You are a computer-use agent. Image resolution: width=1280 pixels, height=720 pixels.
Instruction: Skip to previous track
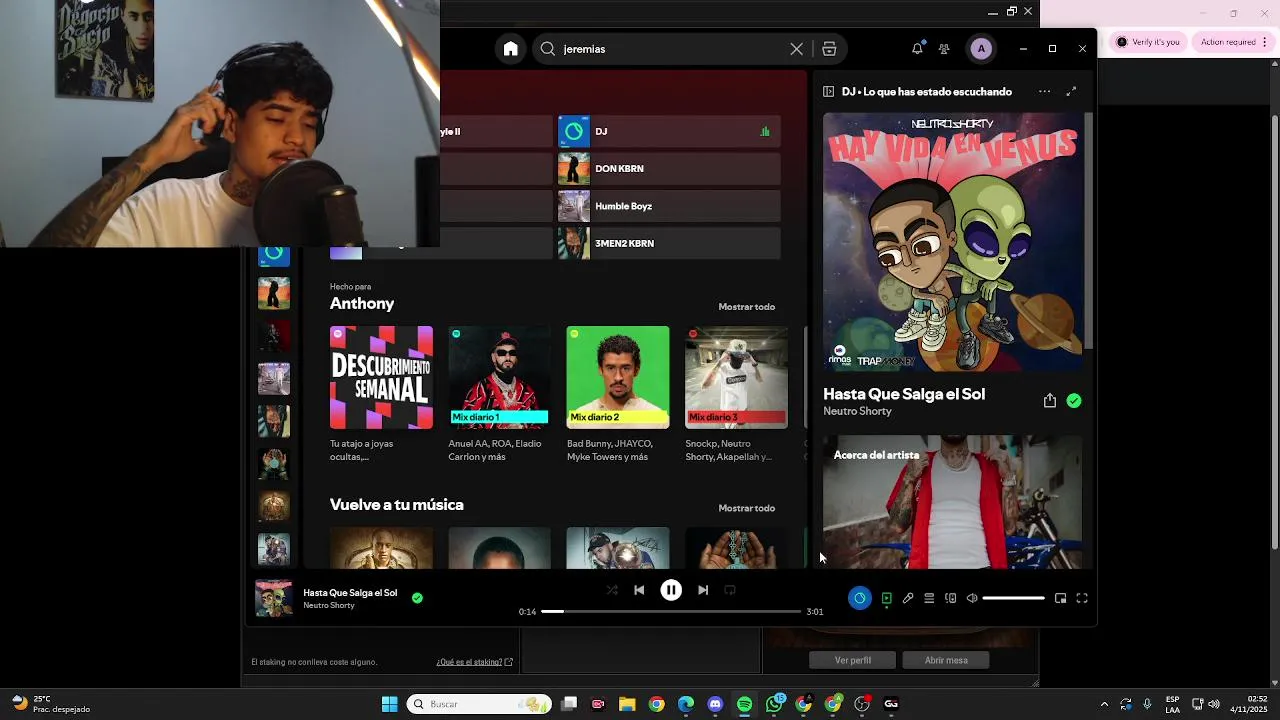[639, 590]
